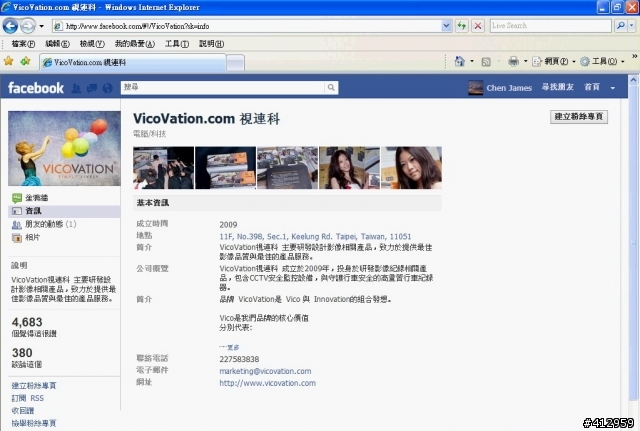This screenshot has height=431, width=640.
Task: Open the 工具(O) tools command menu
Action: 602,61
